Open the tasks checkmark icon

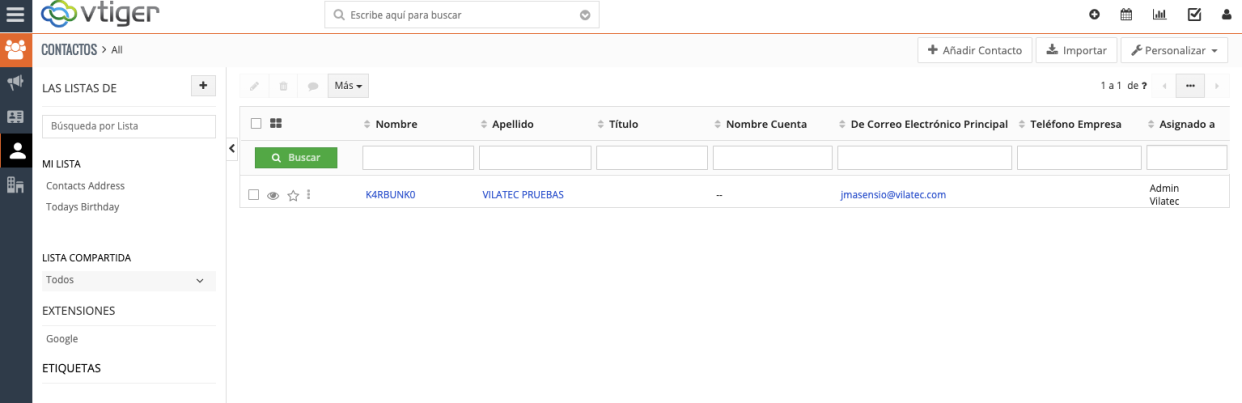coord(1193,15)
